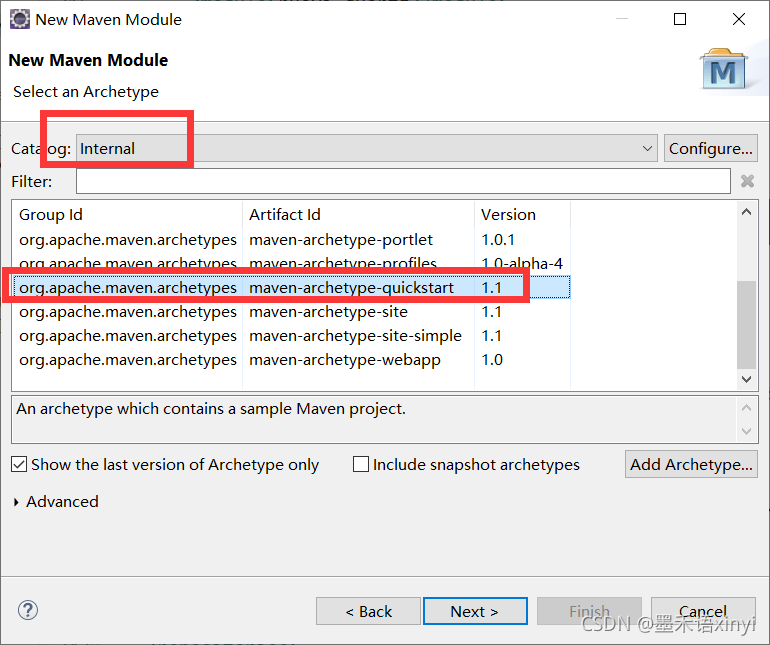
Task: Focus the Filter text field
Action: click(x=403, y=181)
